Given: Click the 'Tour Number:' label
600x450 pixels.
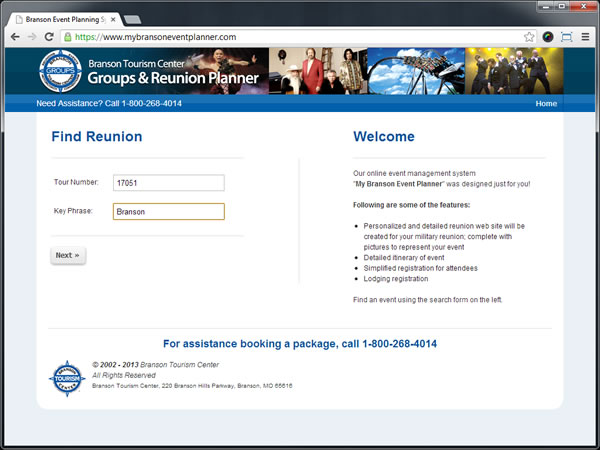Looking at the screenshot, I should [76, 182].
